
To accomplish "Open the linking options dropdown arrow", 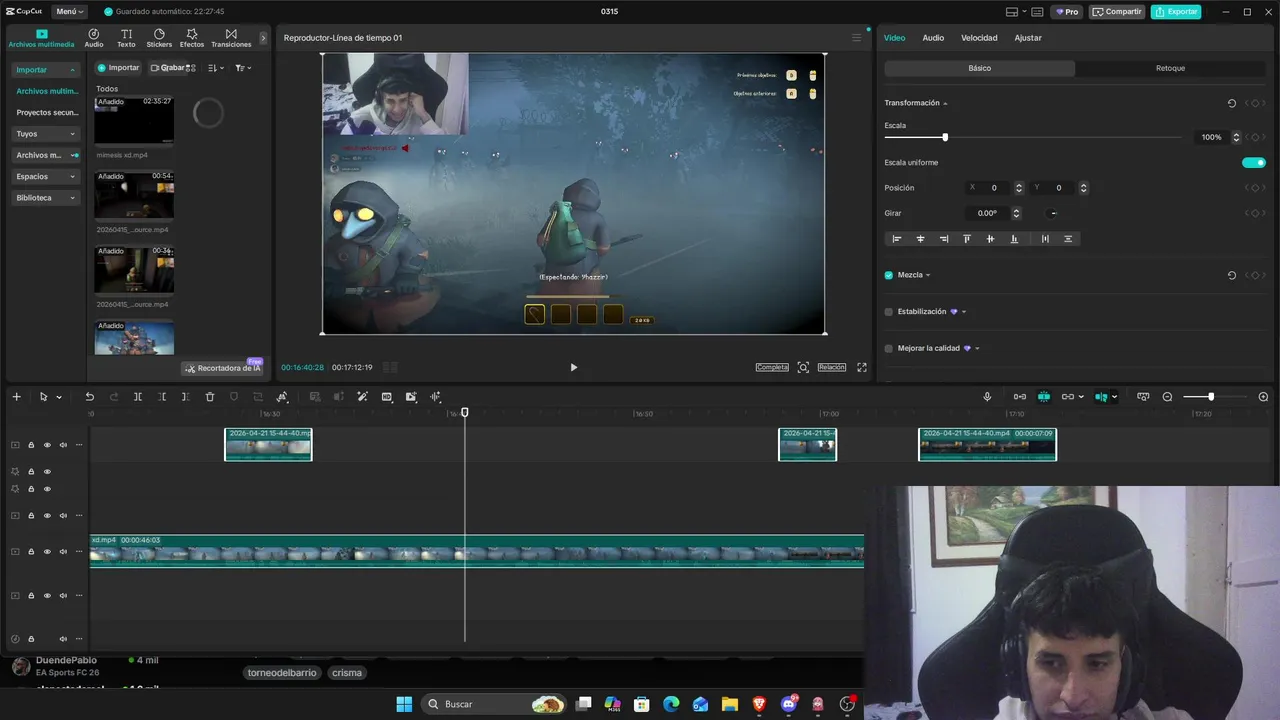I will coord(1081,397).
